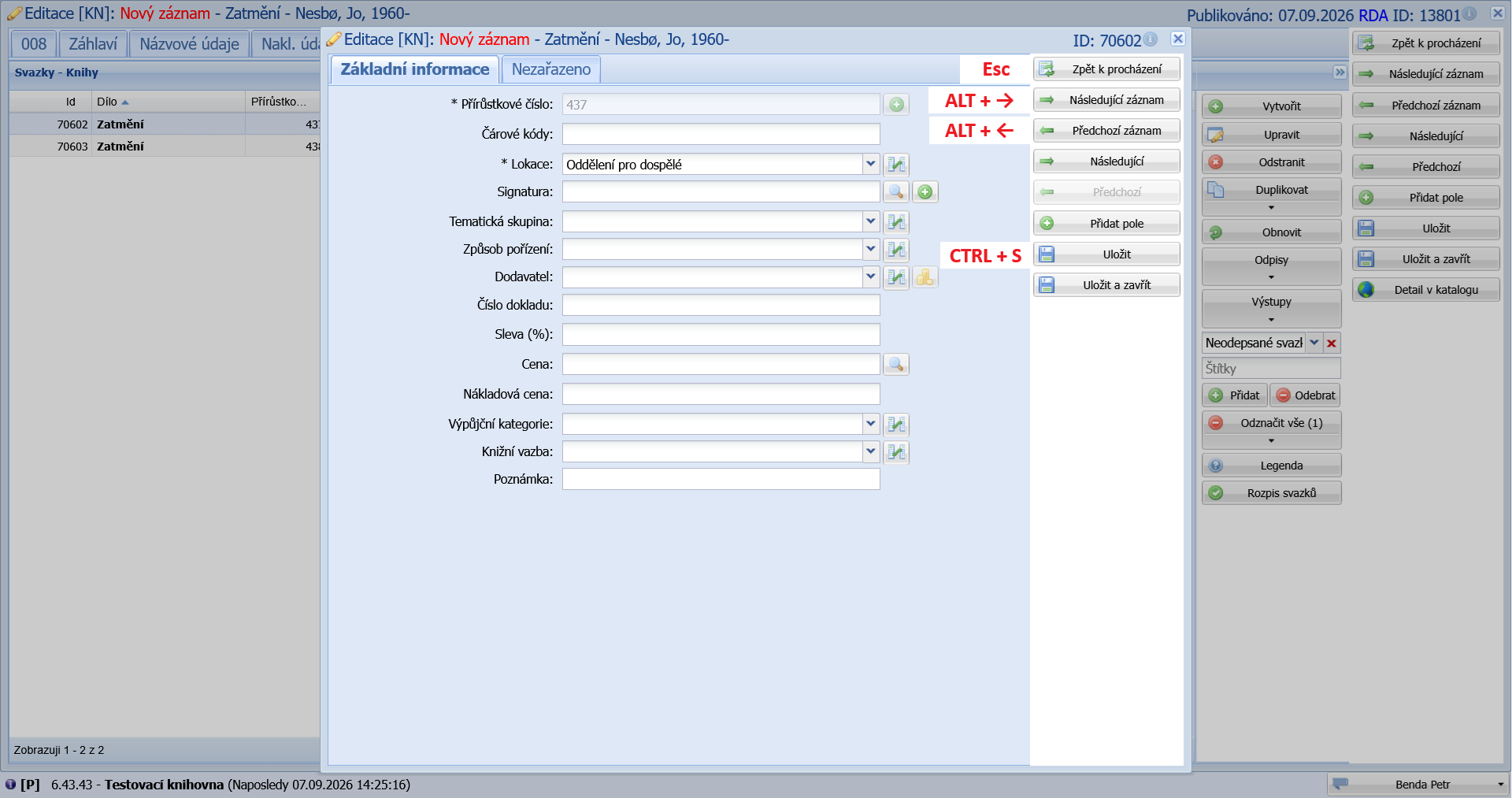Click the edit-list icon beside Způsob pořízení
Screen dimensions: 1512x798
(896, 250)
